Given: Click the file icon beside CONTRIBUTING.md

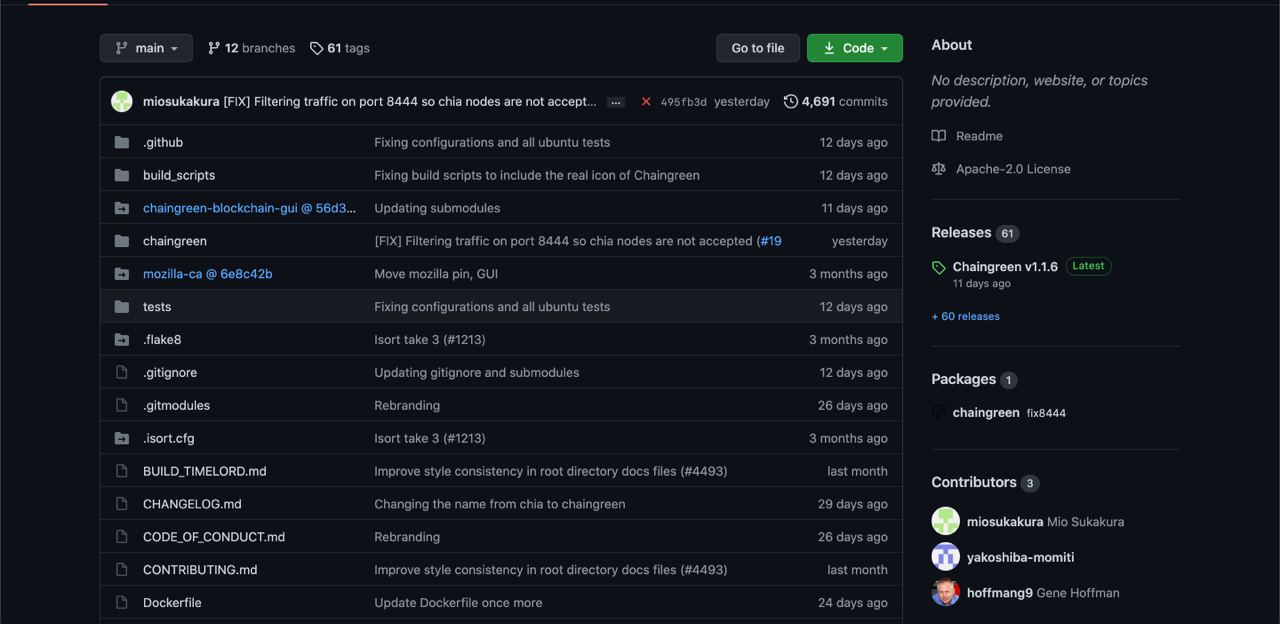Looking at the screenshot, I should pyautogui.click(x=122, y=570).
